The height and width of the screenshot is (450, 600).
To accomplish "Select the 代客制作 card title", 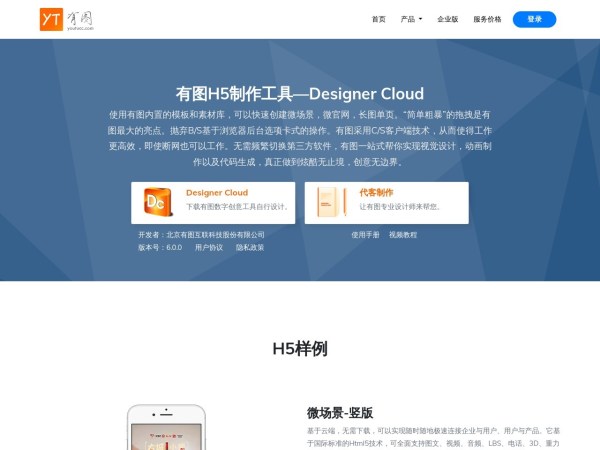I will [376, 192].
